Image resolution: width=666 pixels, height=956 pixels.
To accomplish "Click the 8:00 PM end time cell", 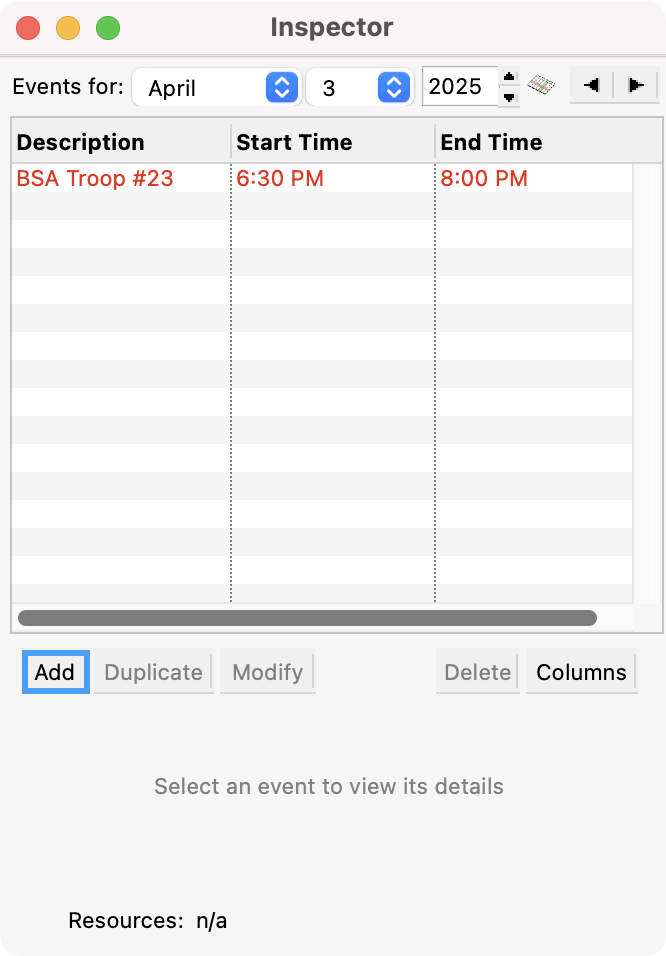I will tap(484, 179).
